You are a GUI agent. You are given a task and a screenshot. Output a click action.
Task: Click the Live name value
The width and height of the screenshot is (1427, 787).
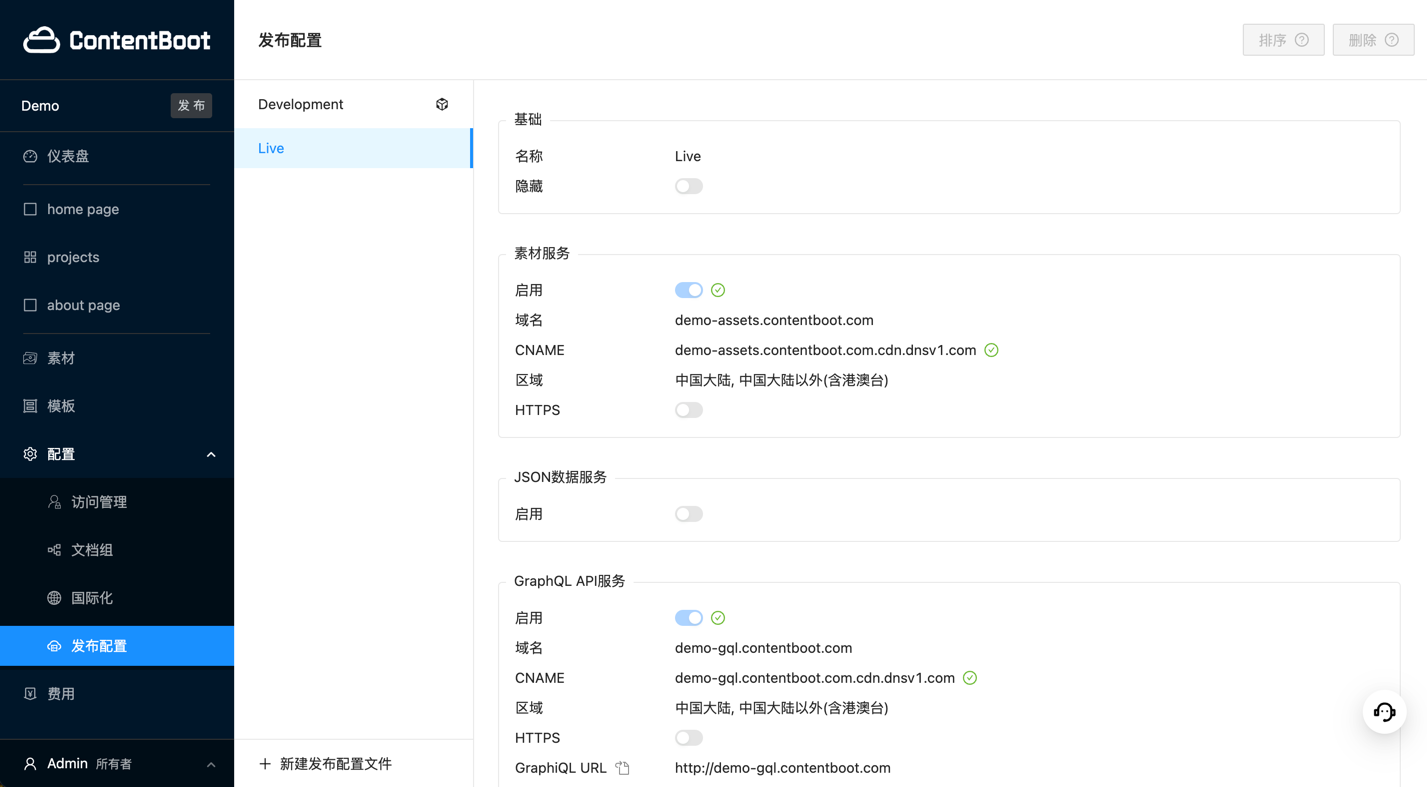(x=688, y=156)
